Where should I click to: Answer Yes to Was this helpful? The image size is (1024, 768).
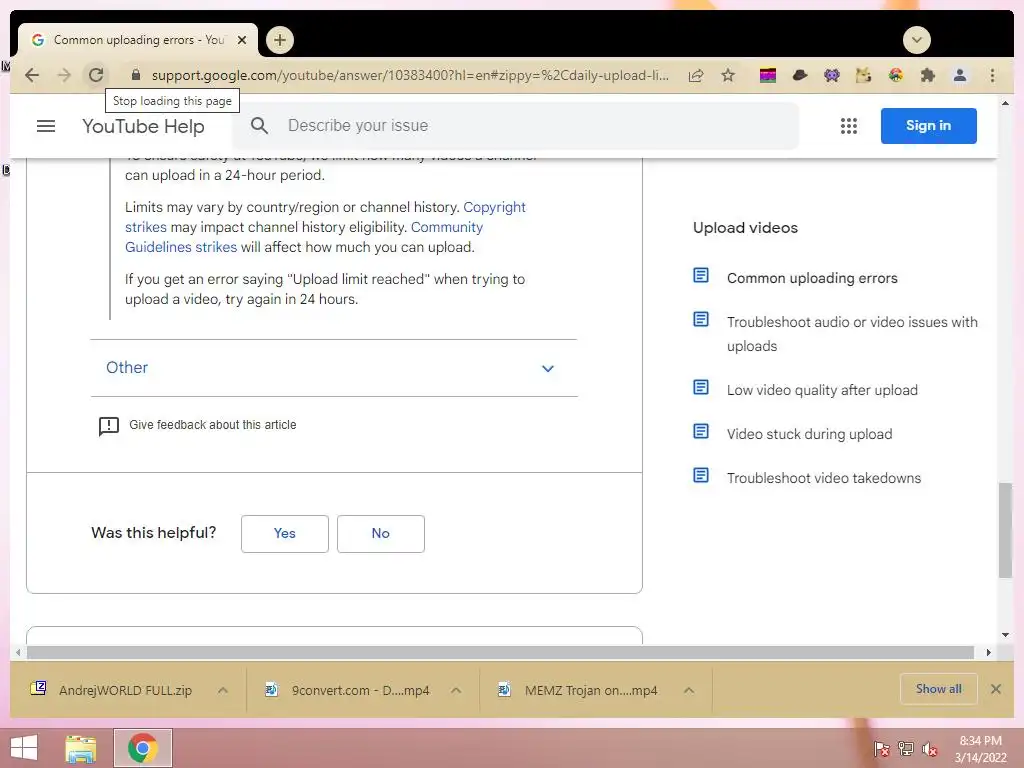(285, 534)
